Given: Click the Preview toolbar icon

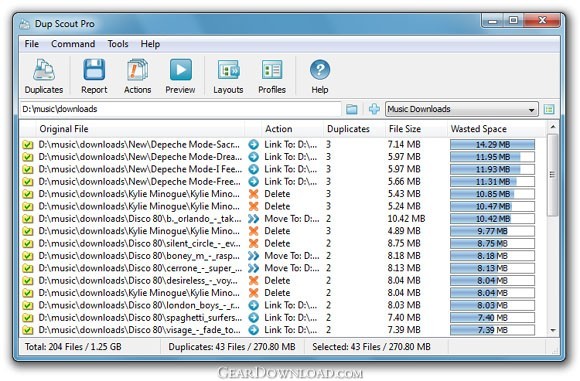Looking at the screenshot, I should point(180,76).
